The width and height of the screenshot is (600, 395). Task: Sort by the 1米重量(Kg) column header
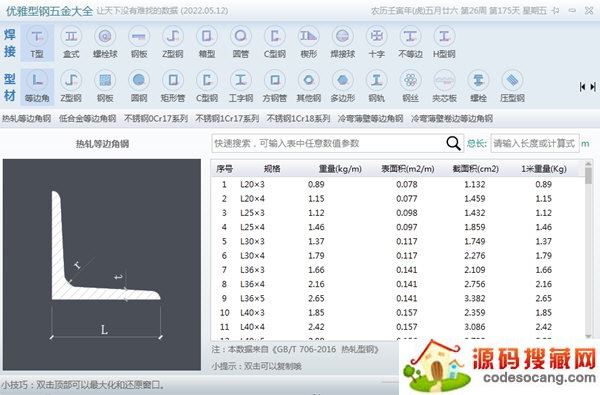click(x=543, y=169)
